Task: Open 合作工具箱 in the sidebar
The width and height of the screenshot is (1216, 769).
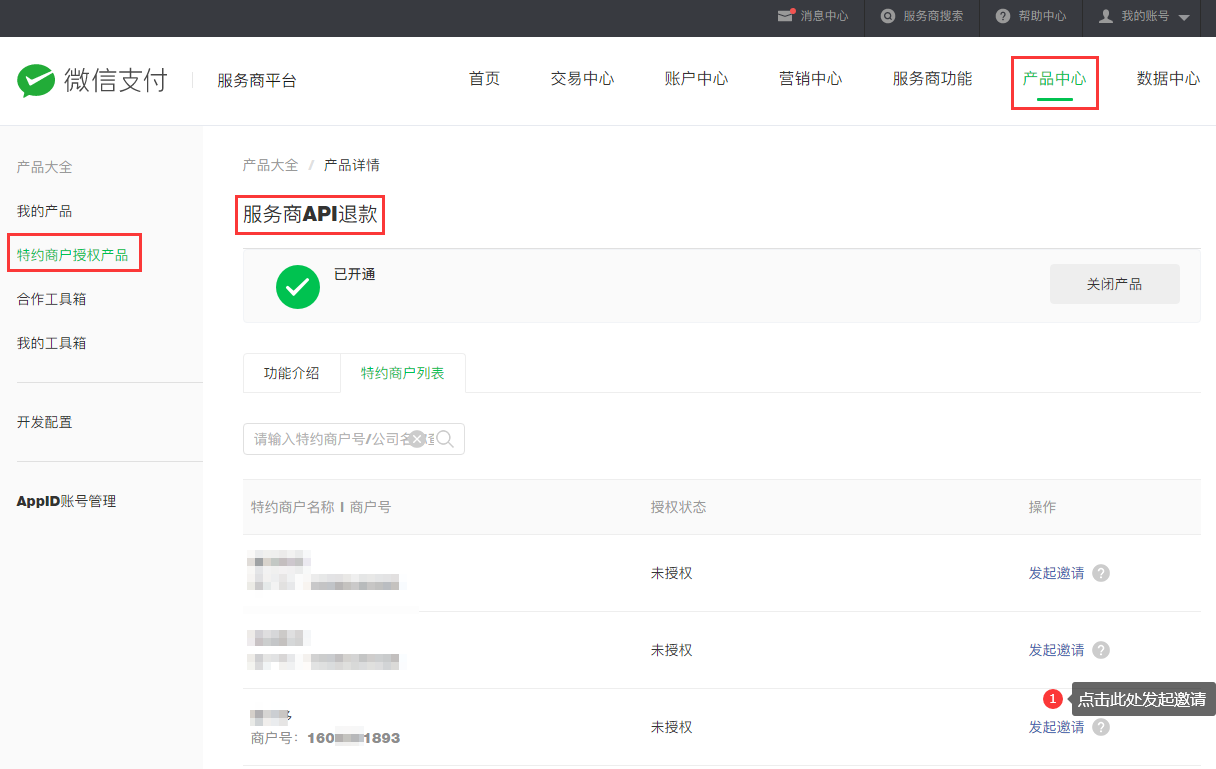Action: pos(51,299)
